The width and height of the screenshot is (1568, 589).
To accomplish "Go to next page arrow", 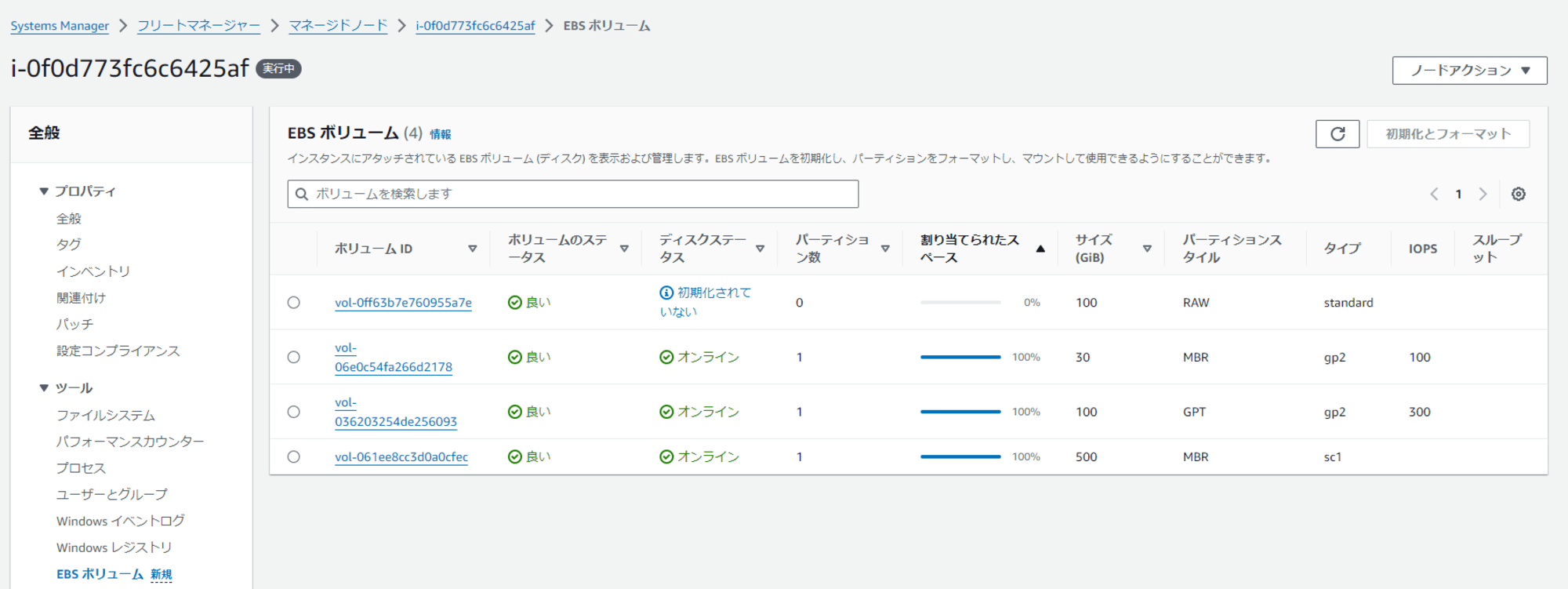I will tap(1483, 195).
